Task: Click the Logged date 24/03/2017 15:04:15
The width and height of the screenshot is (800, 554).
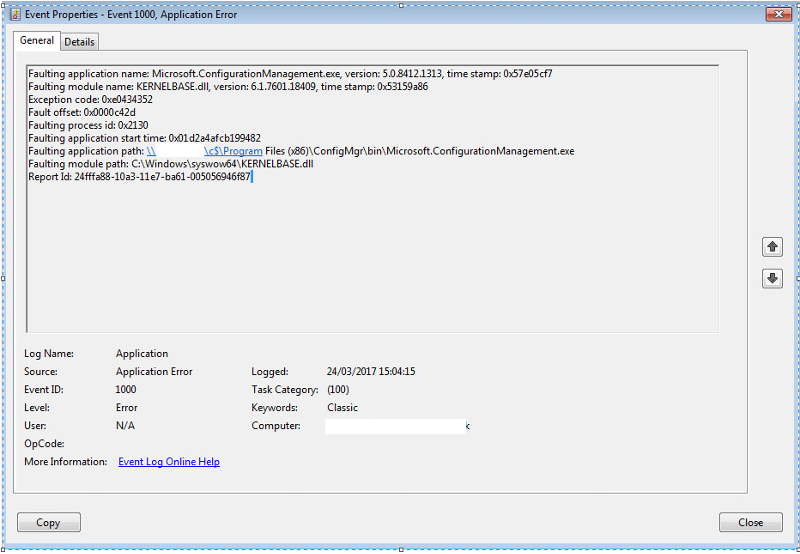Action: click(371, 371)
